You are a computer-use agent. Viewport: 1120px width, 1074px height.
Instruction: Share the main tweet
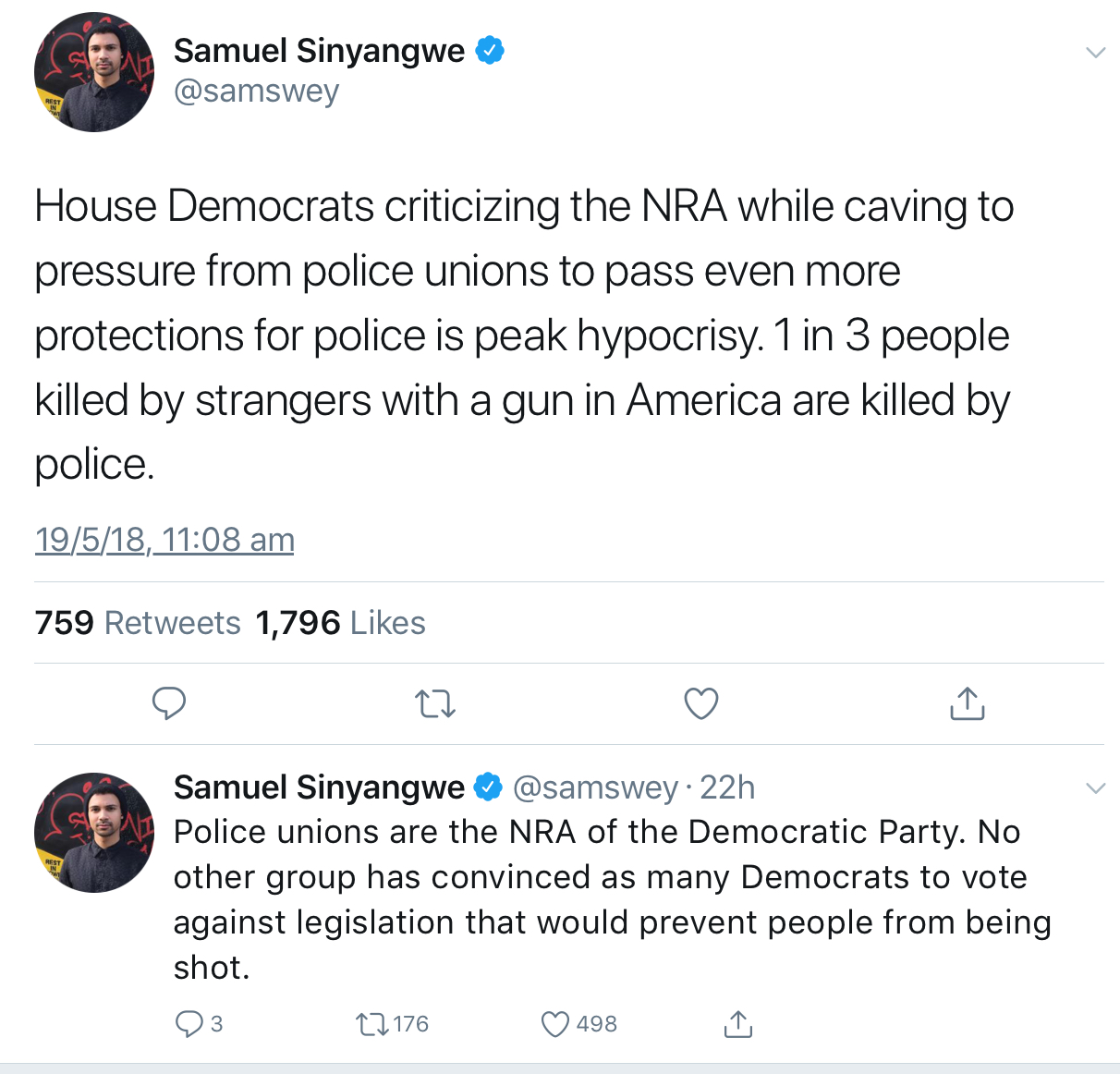point(967,703)
